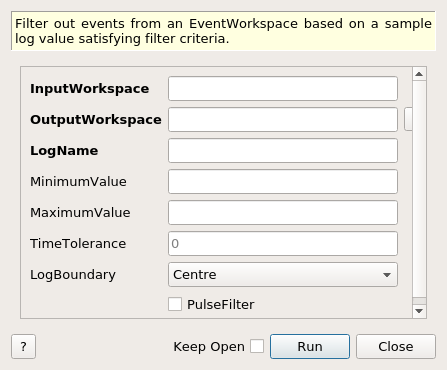Run the filter algorithm
This screenshot has width=447, height=370.
[x=310, y=347]
